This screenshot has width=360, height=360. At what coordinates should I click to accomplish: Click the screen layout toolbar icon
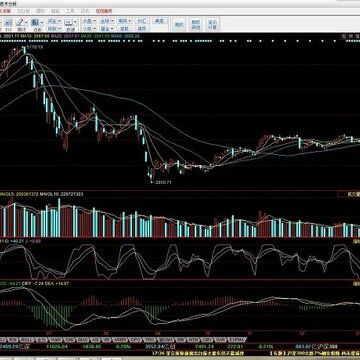(69, 22)
